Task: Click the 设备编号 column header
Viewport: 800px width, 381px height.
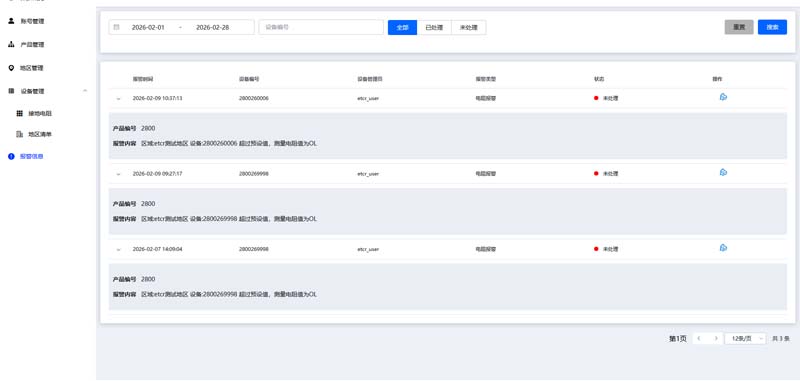Action: tap(249, 79)
